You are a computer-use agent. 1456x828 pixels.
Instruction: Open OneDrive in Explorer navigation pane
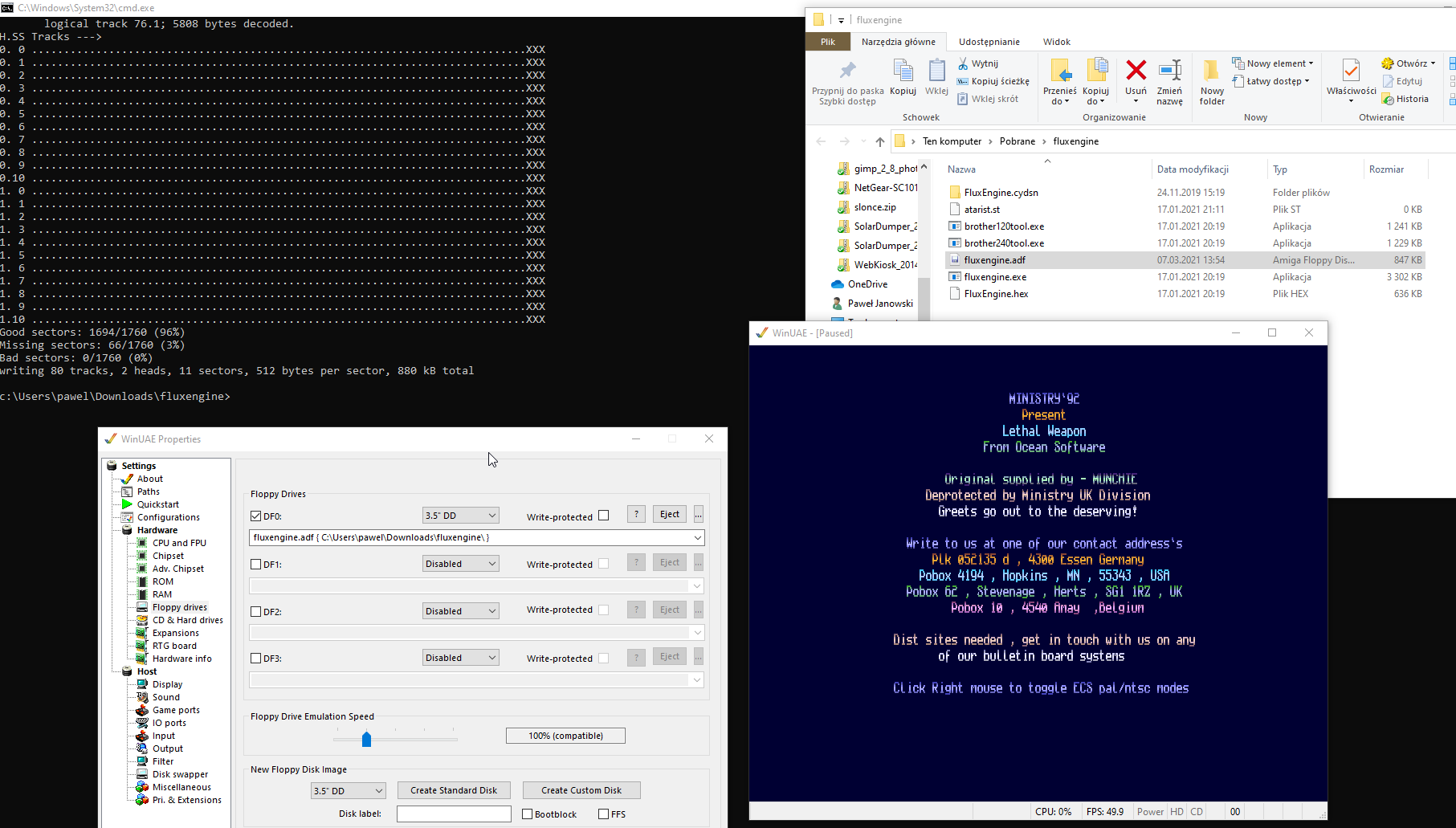pos(867,284)
